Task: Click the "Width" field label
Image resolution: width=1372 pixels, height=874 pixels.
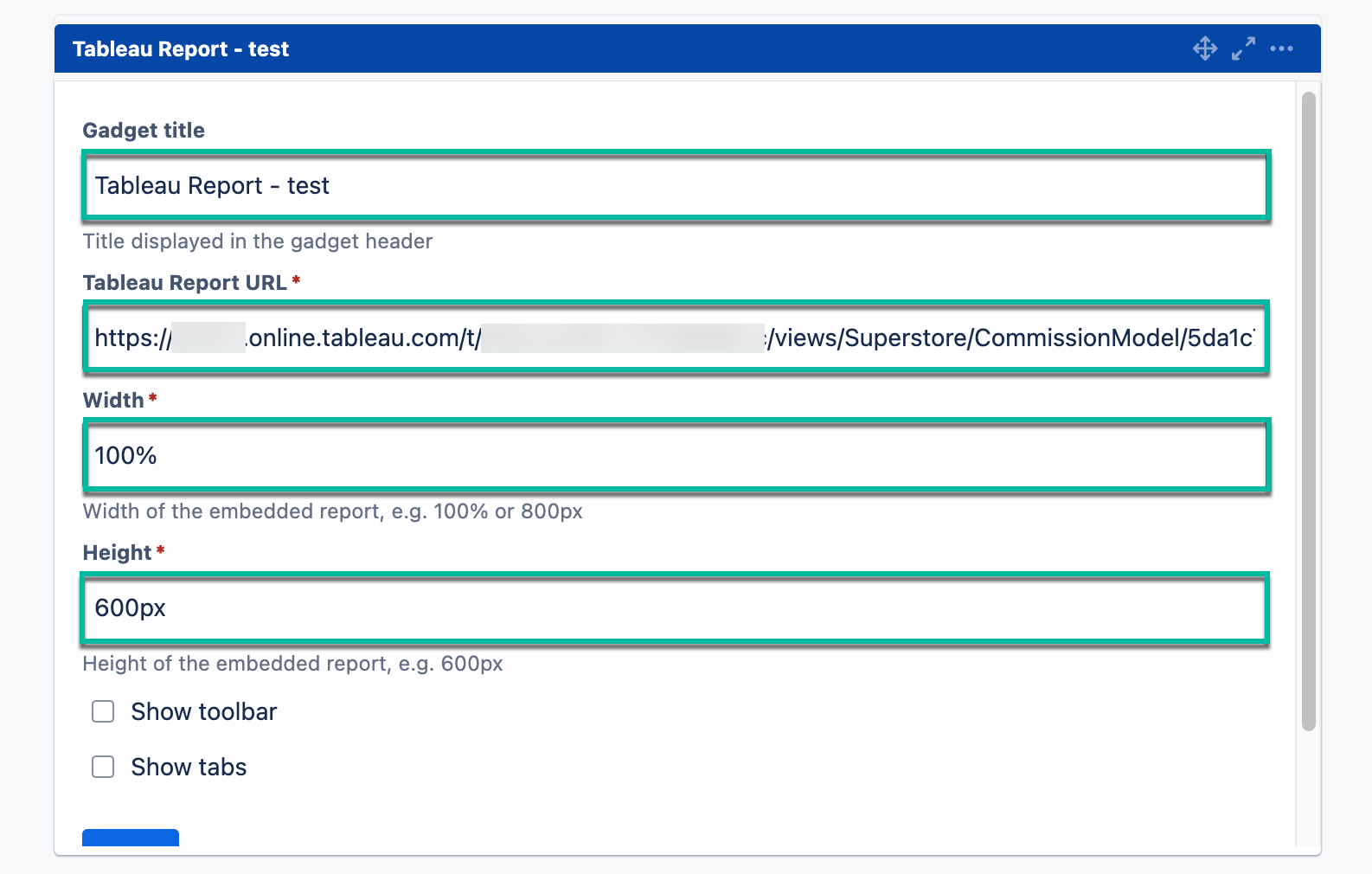Action: click(x=113, y=401)
